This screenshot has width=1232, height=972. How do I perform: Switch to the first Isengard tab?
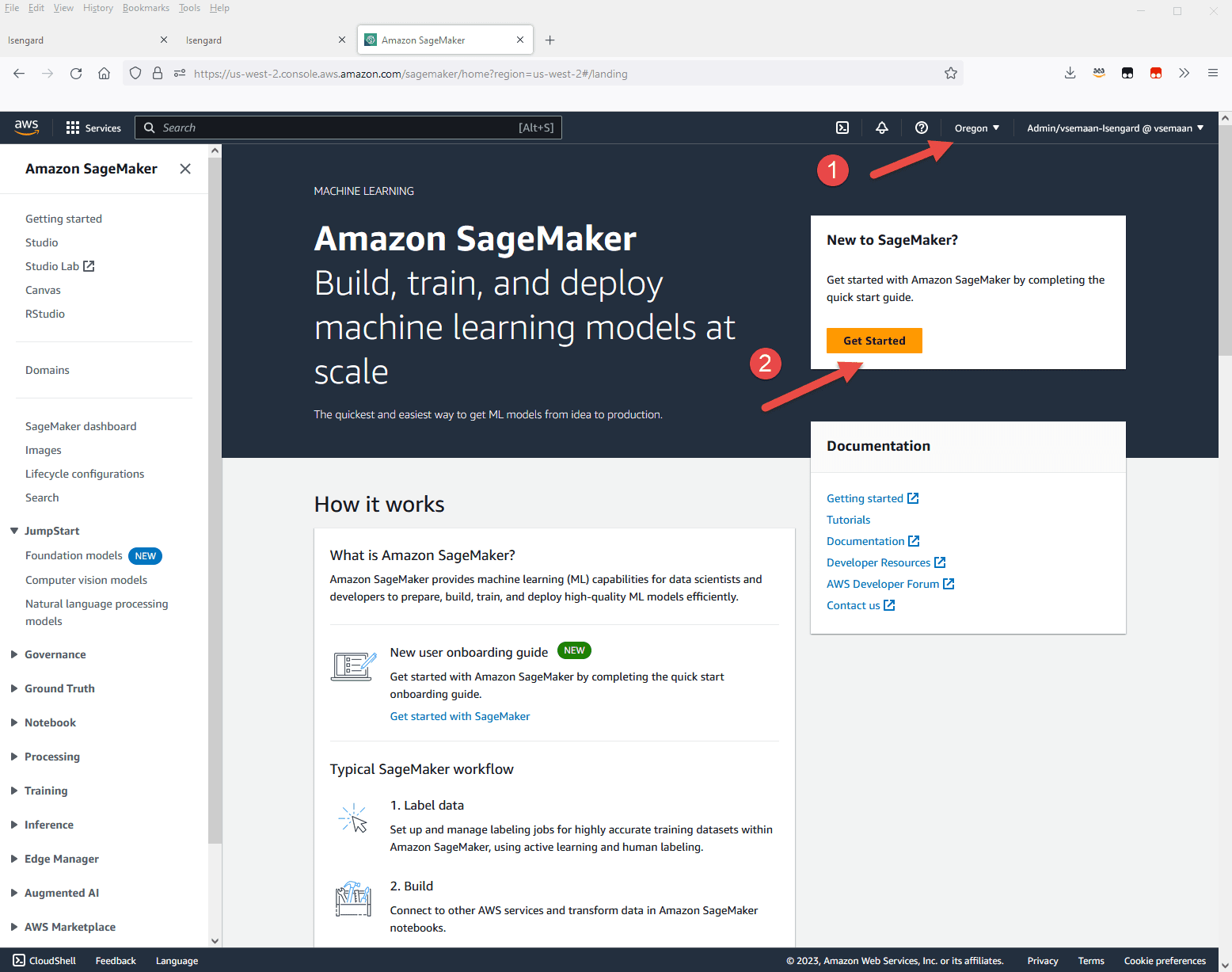(x=86, y=40)
